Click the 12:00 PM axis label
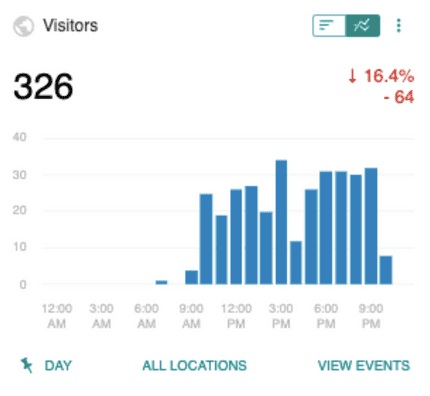This screenshot has height=396, width=430. [x=236, y=316]
